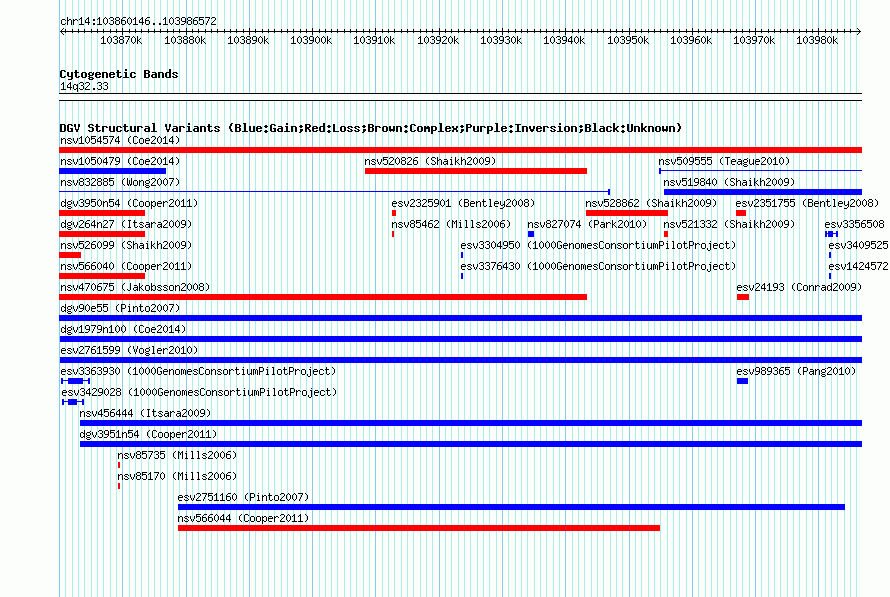Click the nsv827074 (Park2010) label
This screenshot has width=890, height=597.
pyautogui.click(x=587, y=224)
